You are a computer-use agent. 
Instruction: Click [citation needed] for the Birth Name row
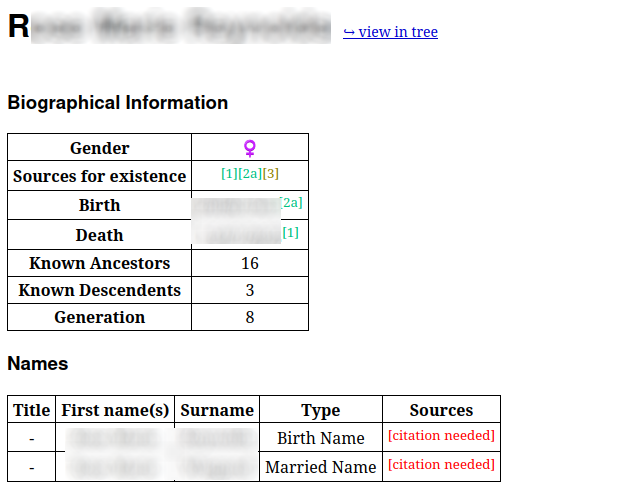click(441, 436)
